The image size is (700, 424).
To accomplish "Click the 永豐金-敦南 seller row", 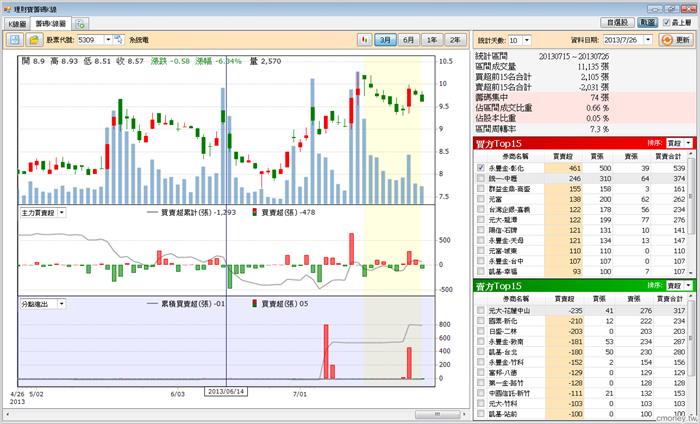I will (x=580, y=341).
